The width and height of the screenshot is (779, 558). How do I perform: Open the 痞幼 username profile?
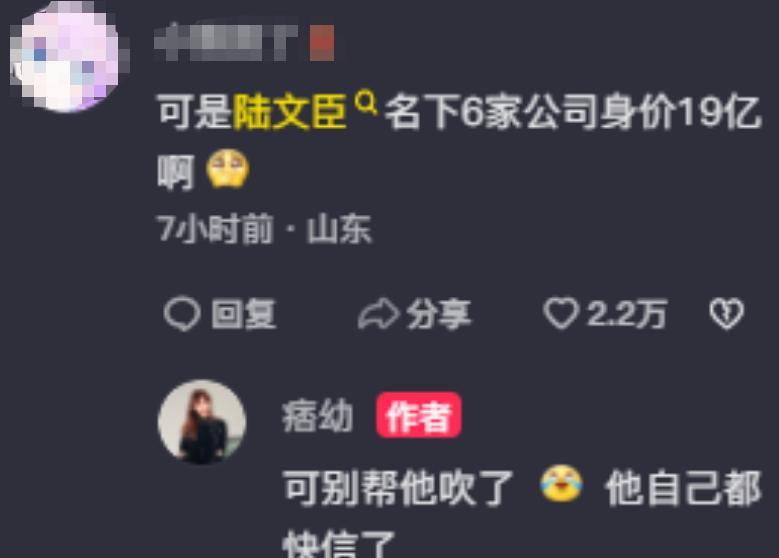pos(317,415)
